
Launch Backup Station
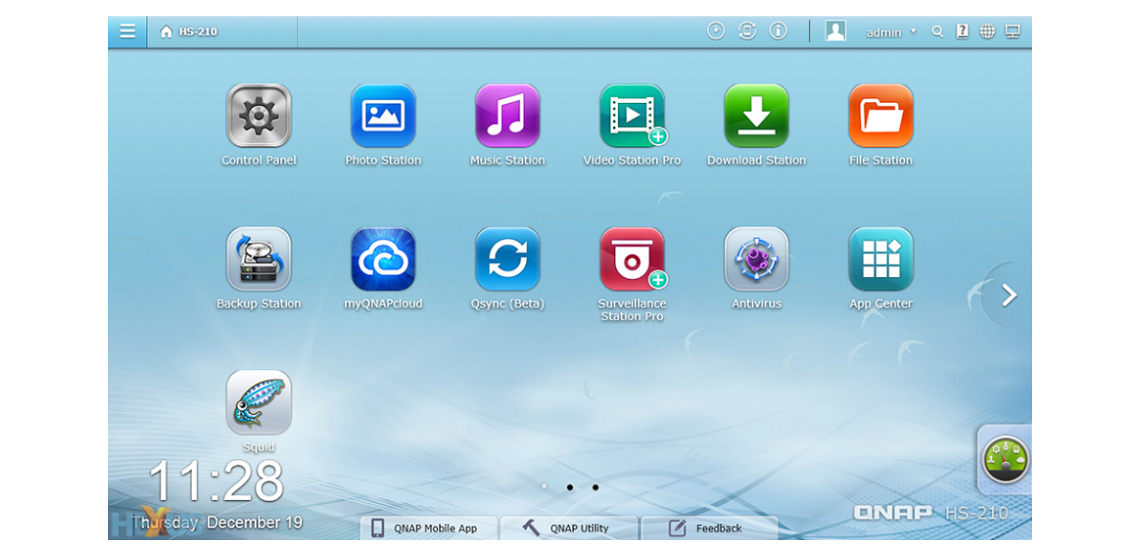click(259, 259)
